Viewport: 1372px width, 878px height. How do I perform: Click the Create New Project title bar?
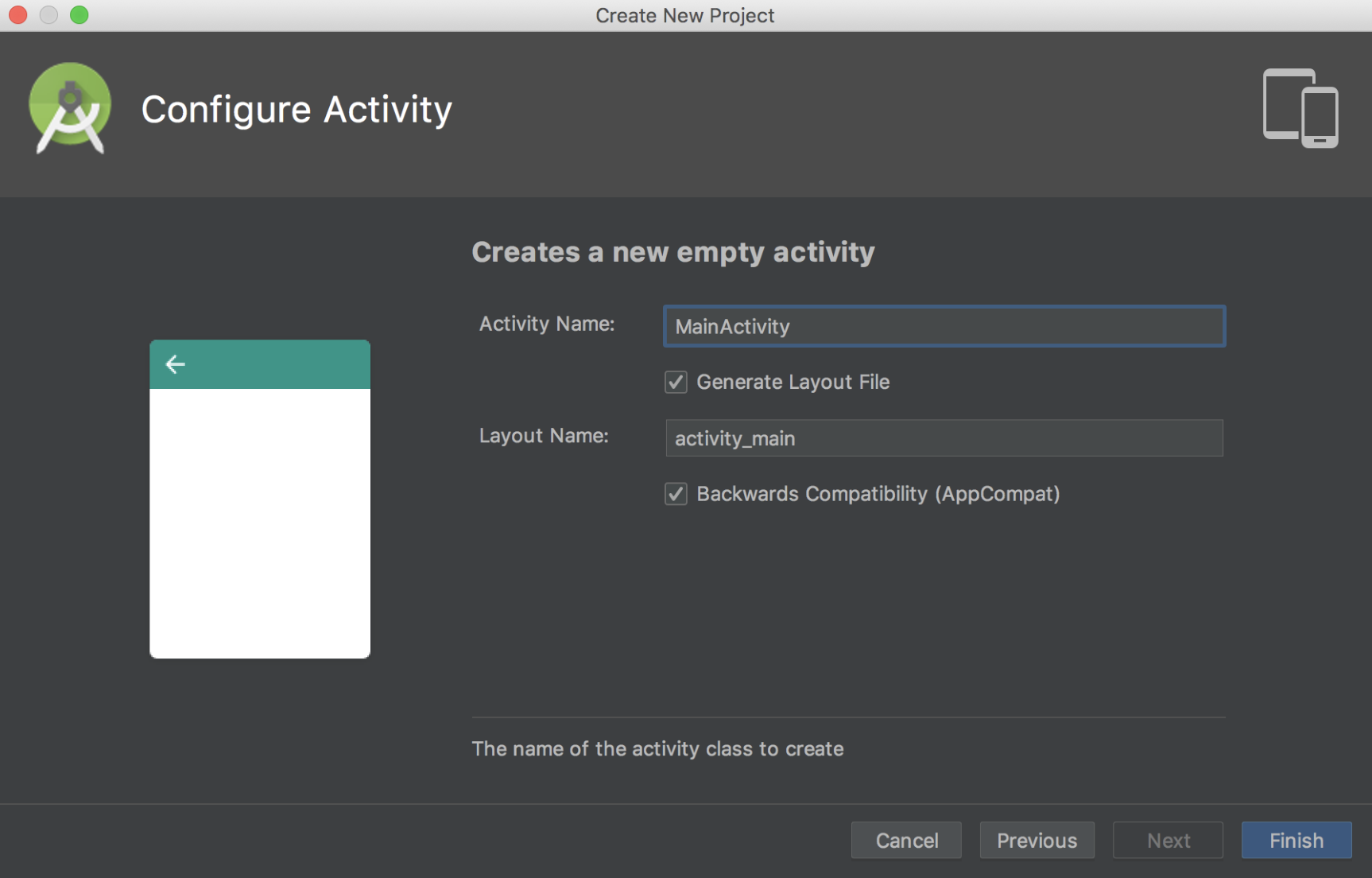(x=685, y=15)
